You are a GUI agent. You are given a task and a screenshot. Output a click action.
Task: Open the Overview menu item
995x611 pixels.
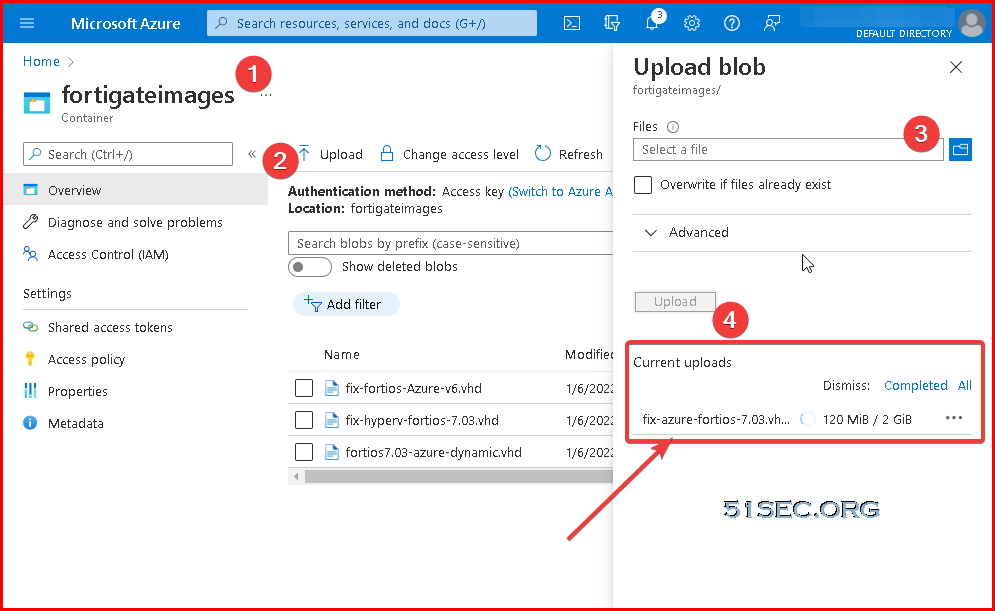pyautogui.click(x=136, y=190)
